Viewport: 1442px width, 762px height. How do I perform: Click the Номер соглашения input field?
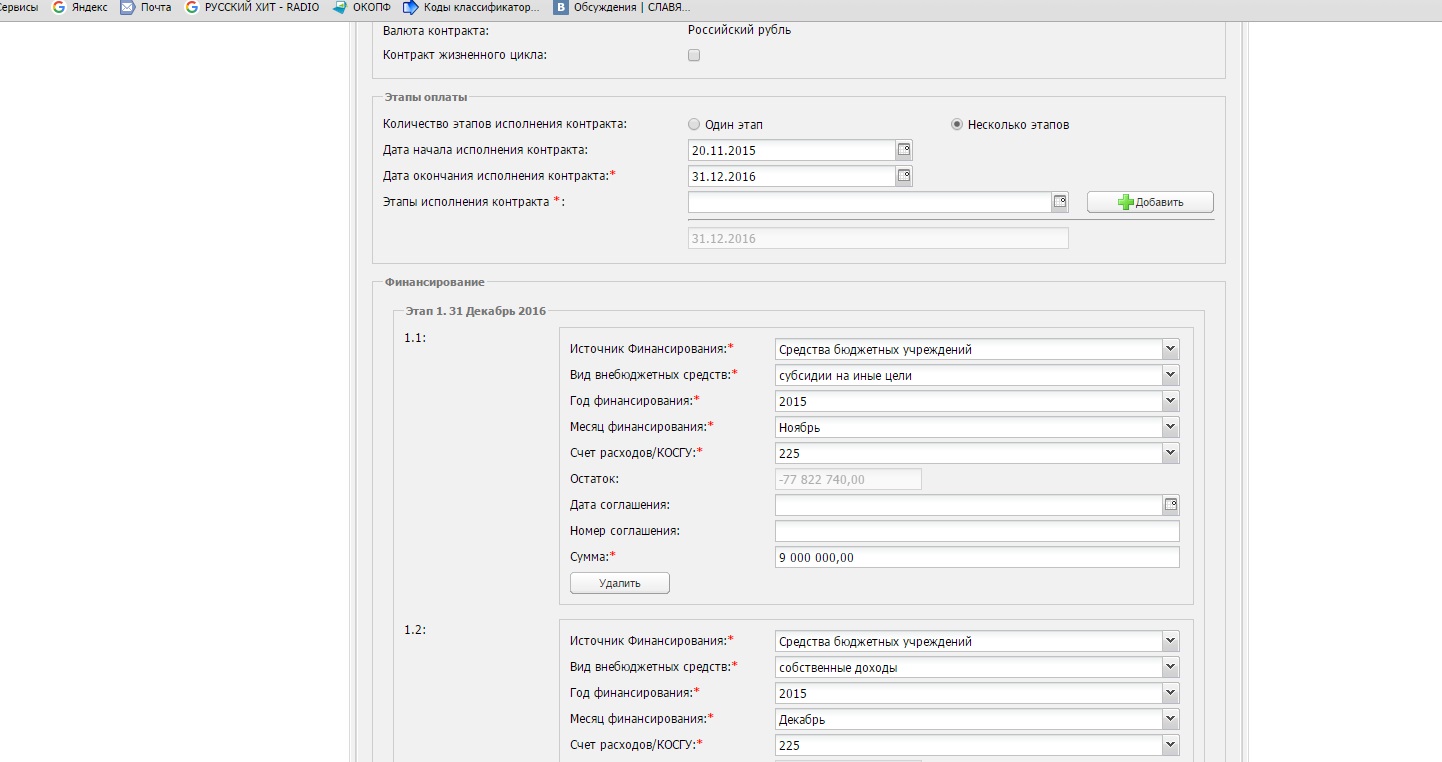pyautogui.click(x=977, y=531)
